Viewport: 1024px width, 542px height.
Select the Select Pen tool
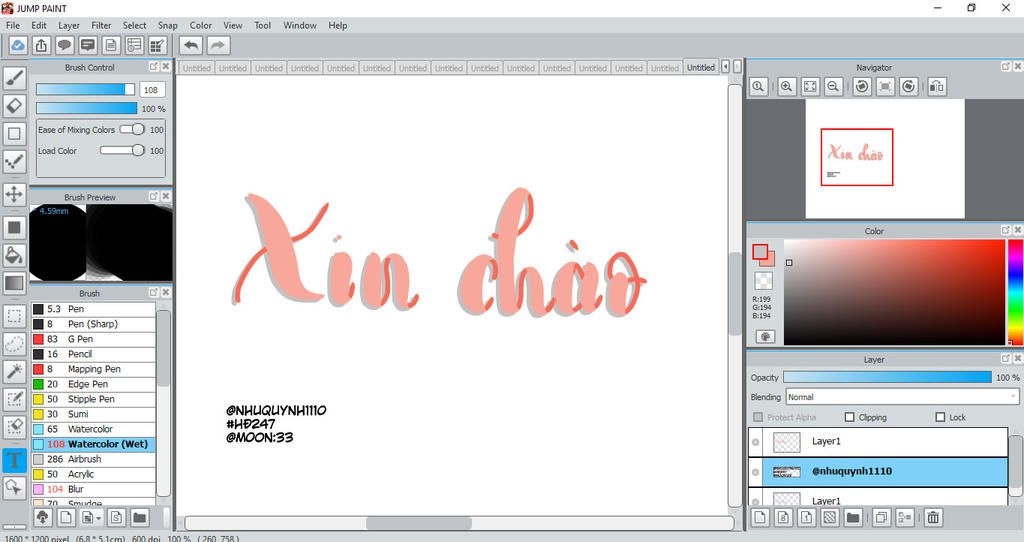click(14, 399)
